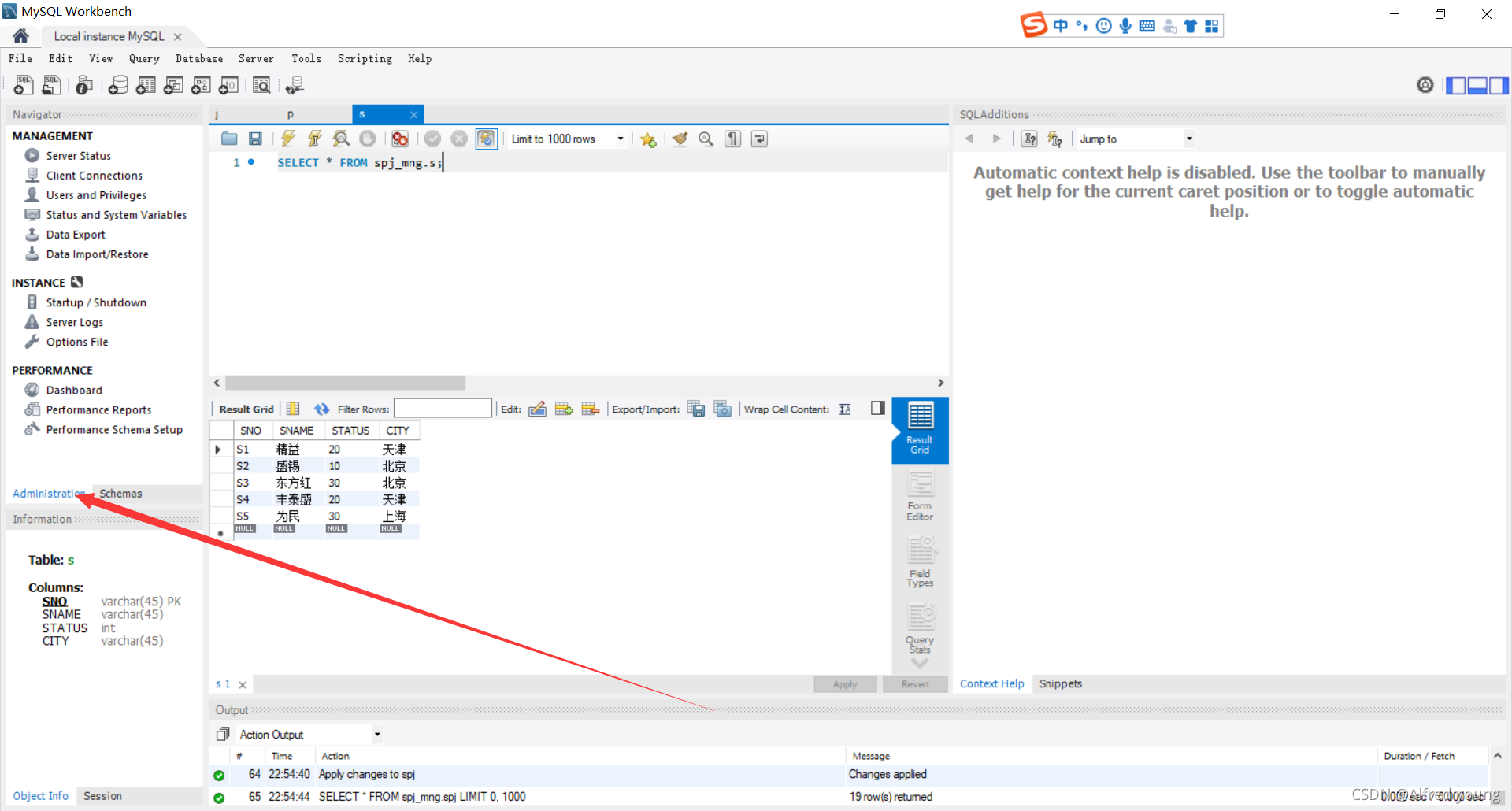
Task: Open a SQL script file in editor
Action: tap(229, 139)
